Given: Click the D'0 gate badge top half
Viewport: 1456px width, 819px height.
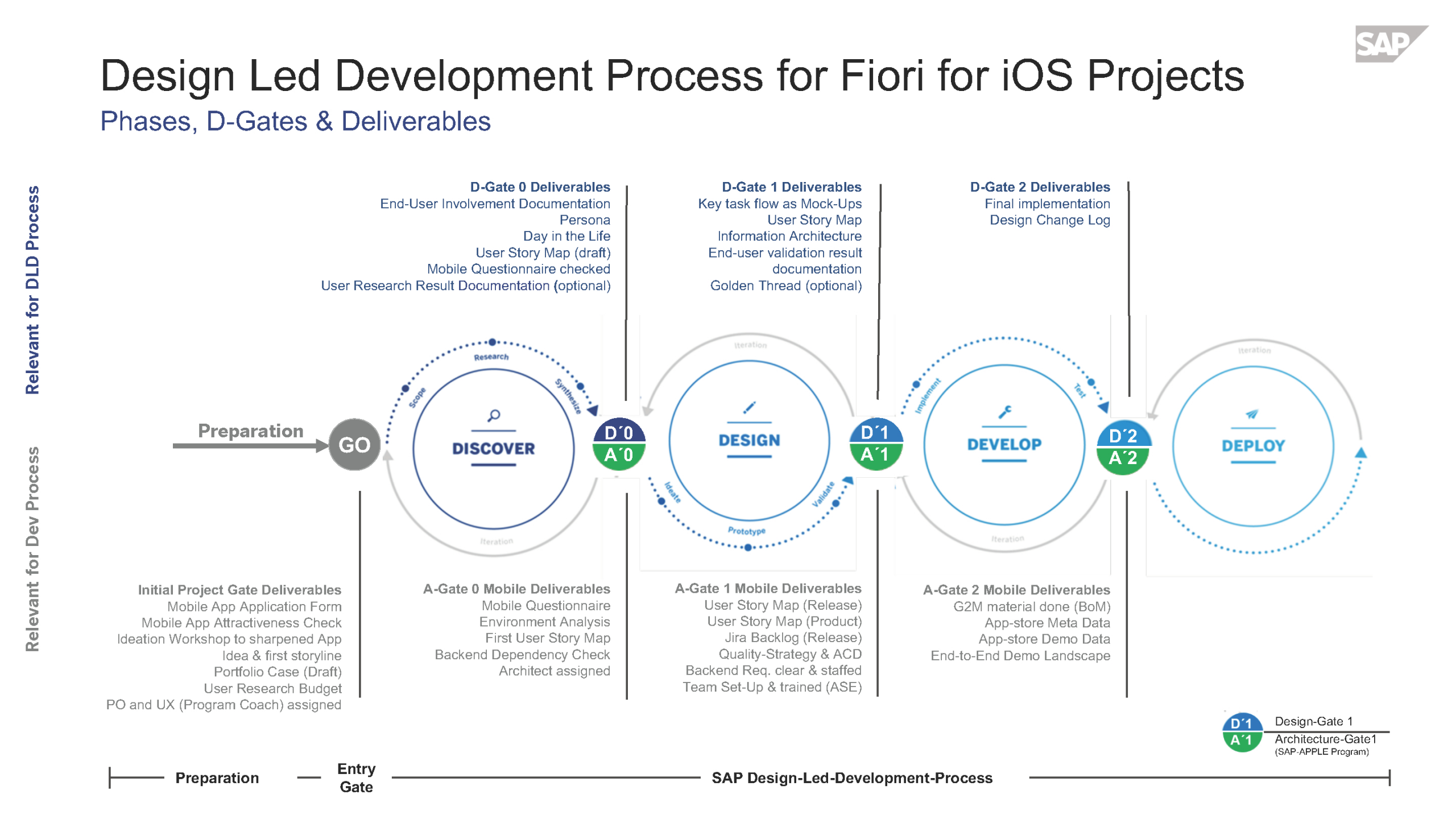Looking at the screenshot, I should coord(619,432).
